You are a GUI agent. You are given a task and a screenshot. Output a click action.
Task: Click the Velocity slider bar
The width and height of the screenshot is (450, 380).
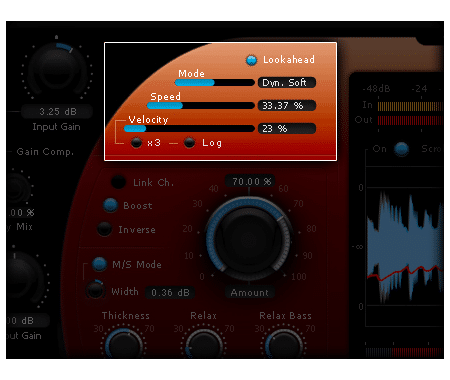click(189, 129)
